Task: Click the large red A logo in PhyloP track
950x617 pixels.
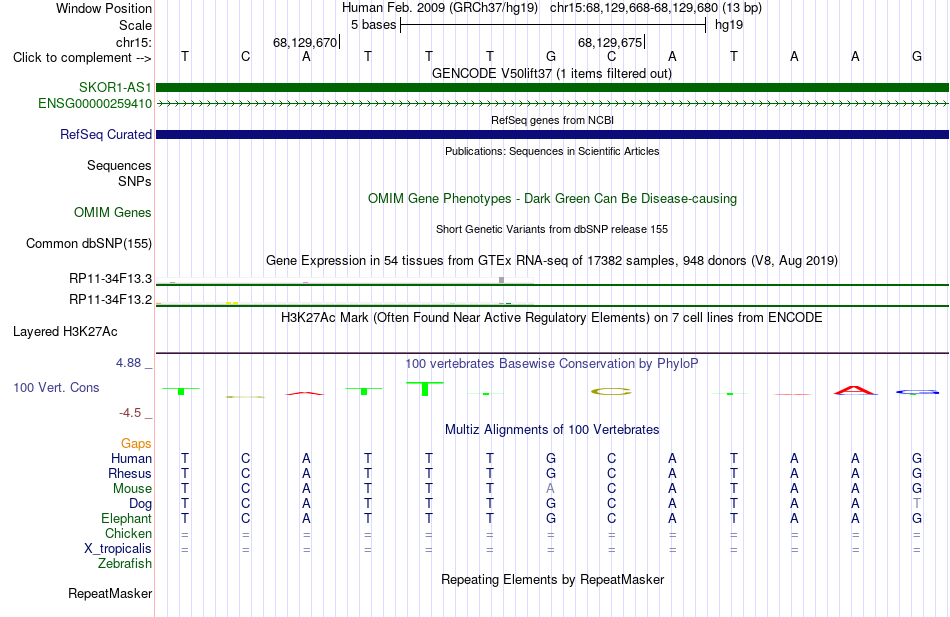Action: (x=855, y=390)
